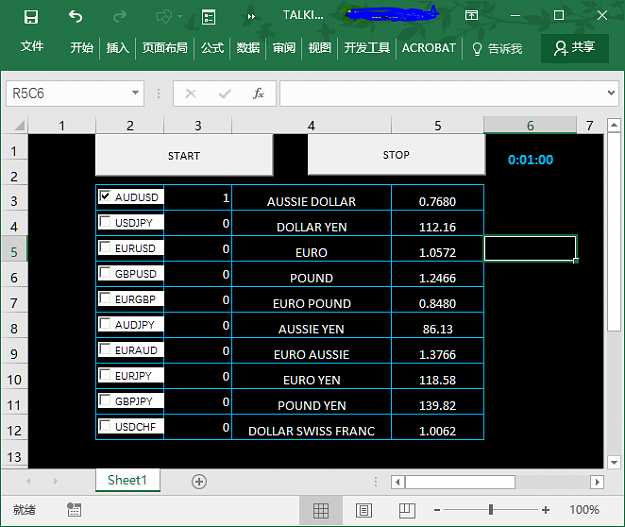Expand the formula bar
The image size is (625, 527).
click(611, 93)
